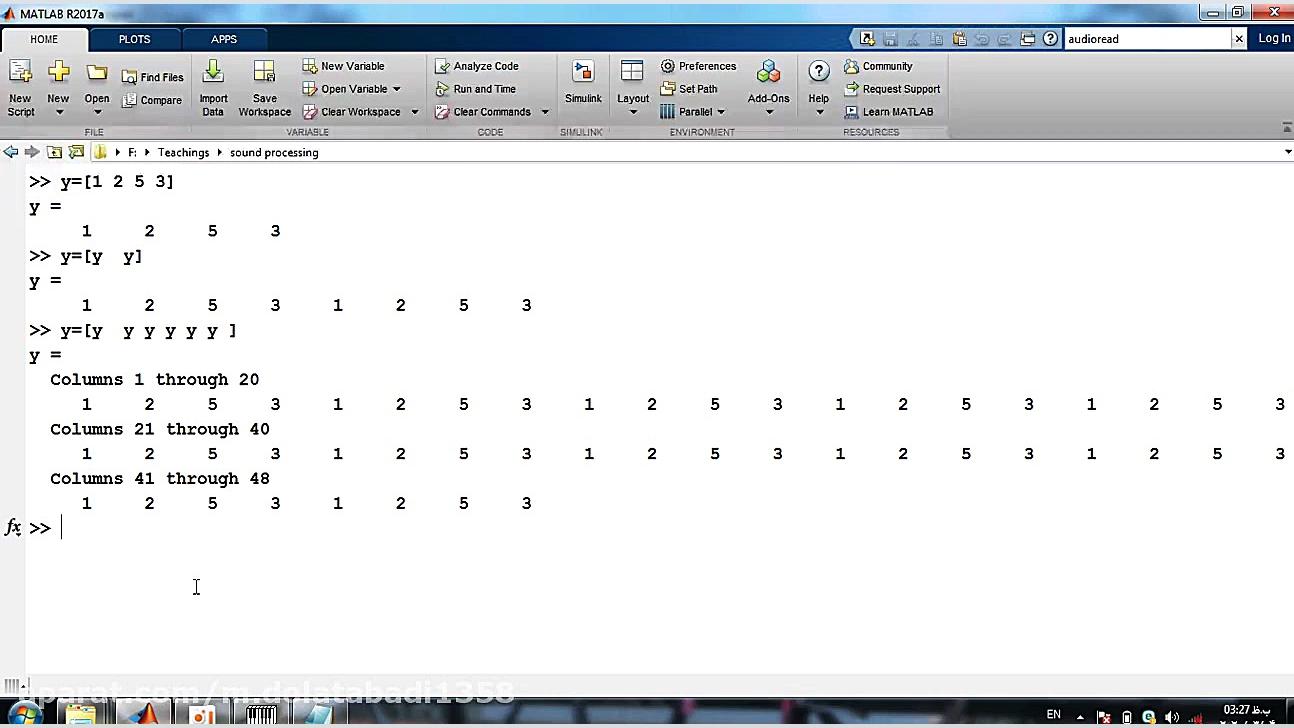Click the text 'Columns 1 through 20'

tap(154, 380)
